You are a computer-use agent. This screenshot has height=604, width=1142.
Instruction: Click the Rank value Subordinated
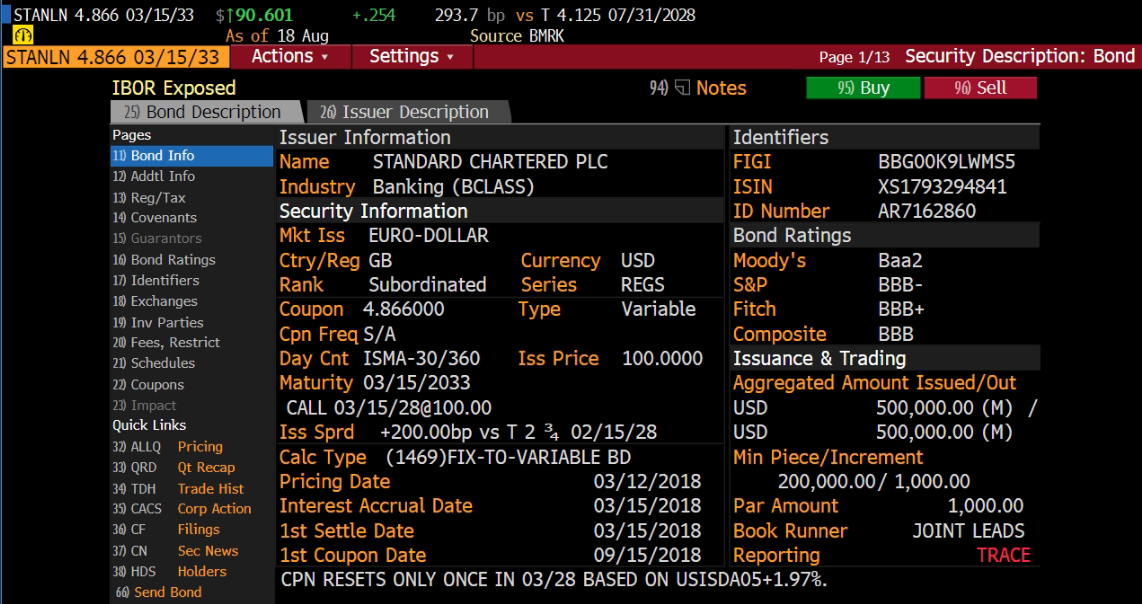427,285
